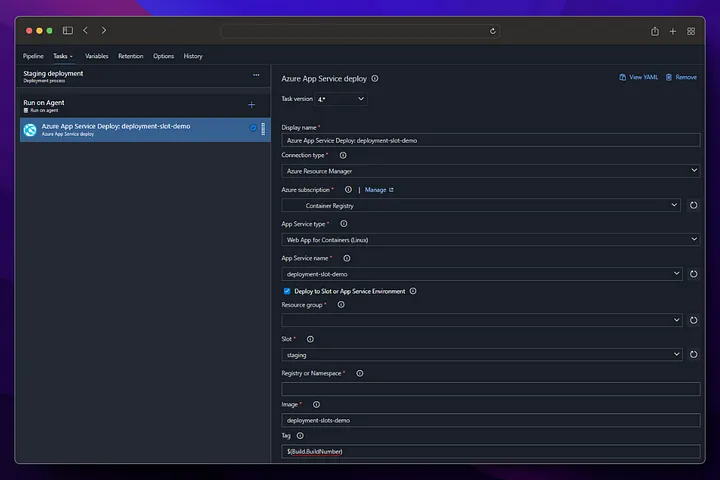
Task: Go back with the browser back arrow
Action: [85, 30]
